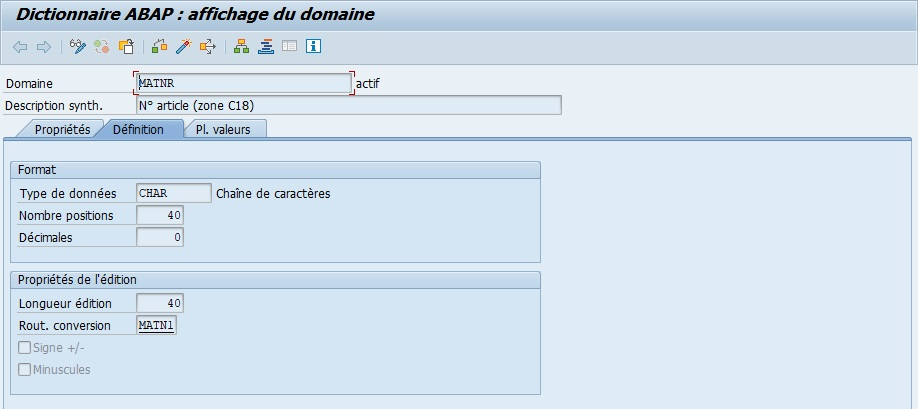Select the Définition tab
The width and height of the screenshot is (918, 409).
[138, 130]
